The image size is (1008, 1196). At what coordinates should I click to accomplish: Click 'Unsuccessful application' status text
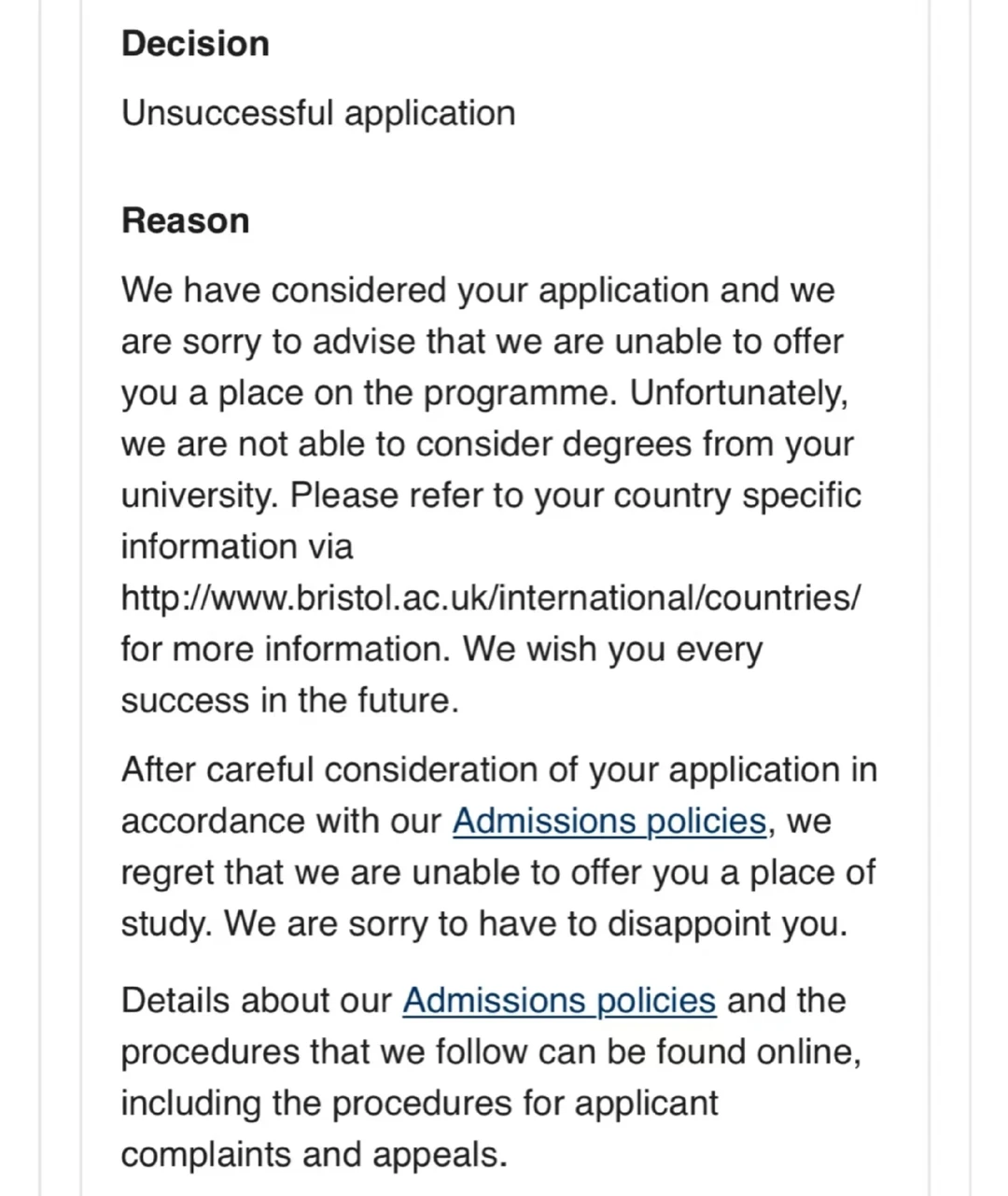coord(318,113)
